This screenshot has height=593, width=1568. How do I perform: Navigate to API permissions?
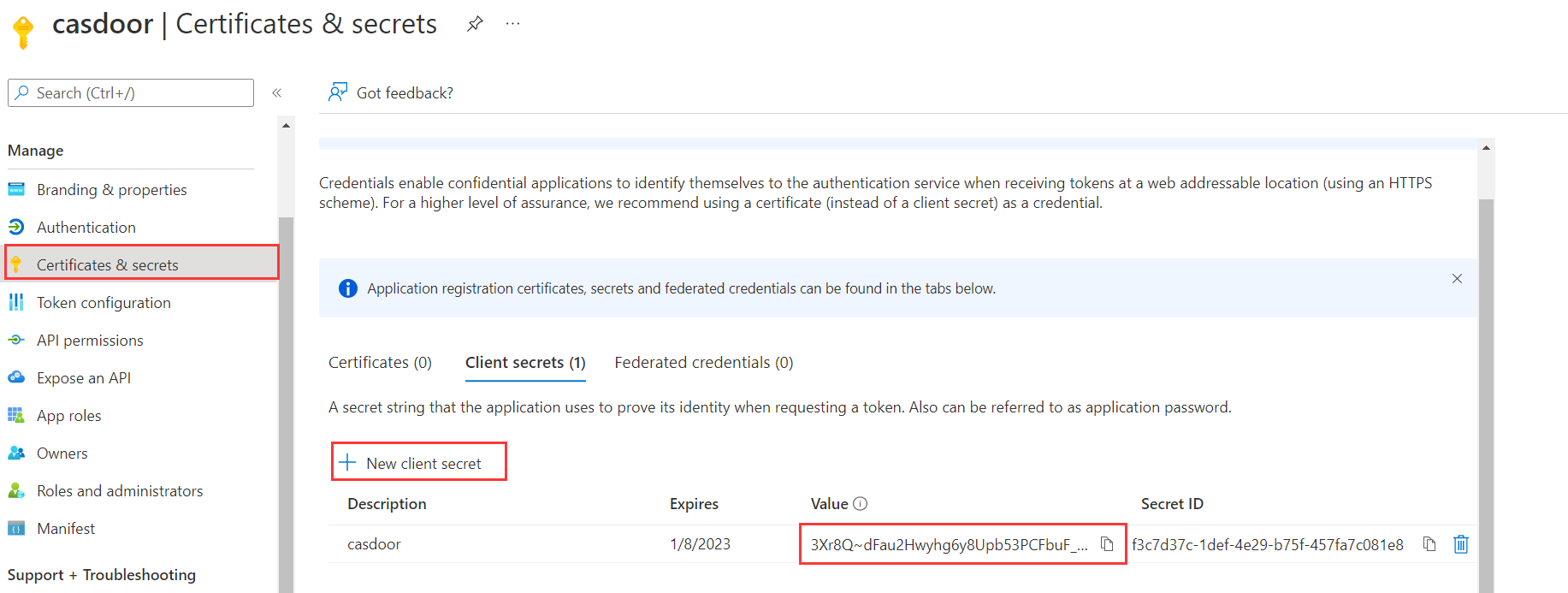point(90,340)
